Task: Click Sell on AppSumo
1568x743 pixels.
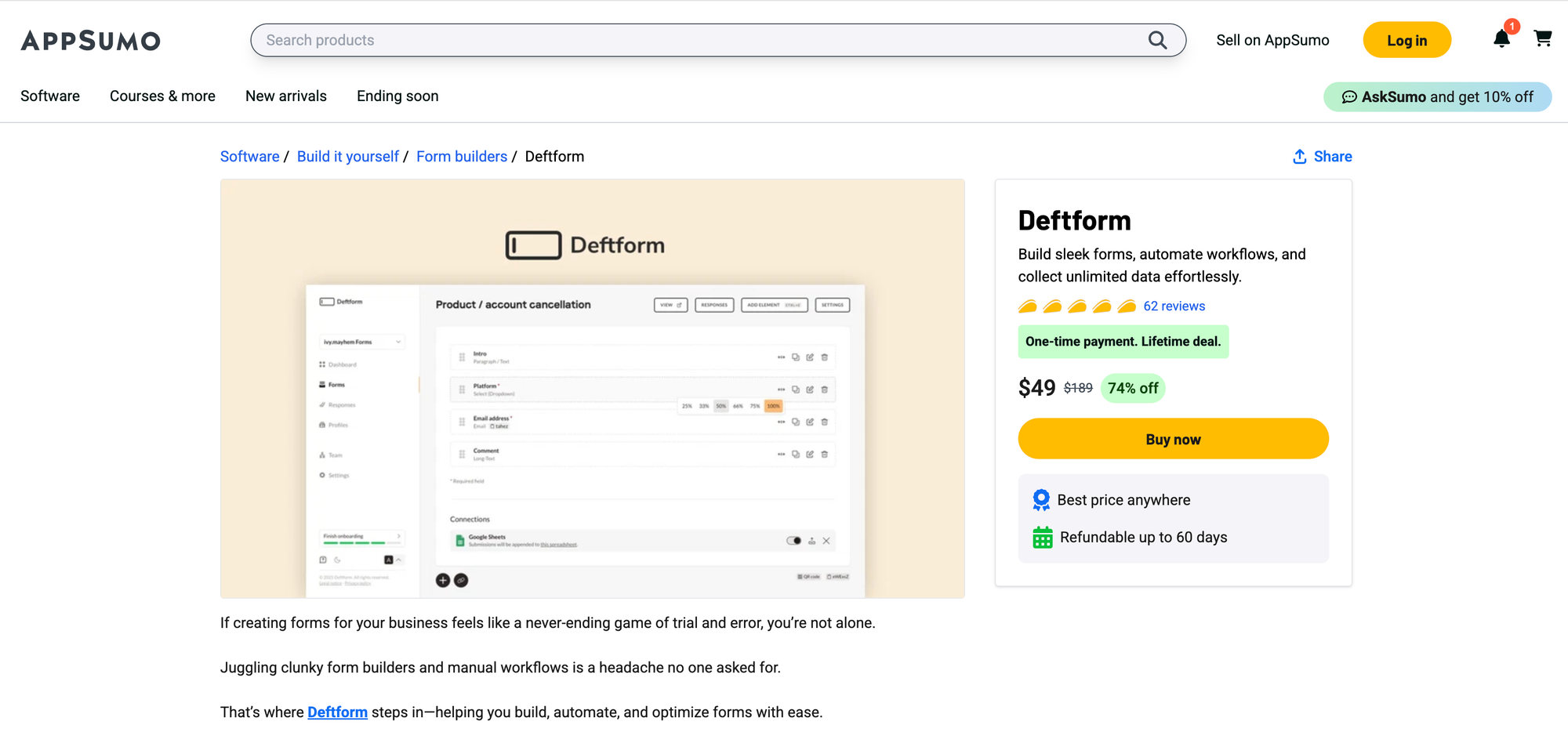Action: click(1272, 40)
